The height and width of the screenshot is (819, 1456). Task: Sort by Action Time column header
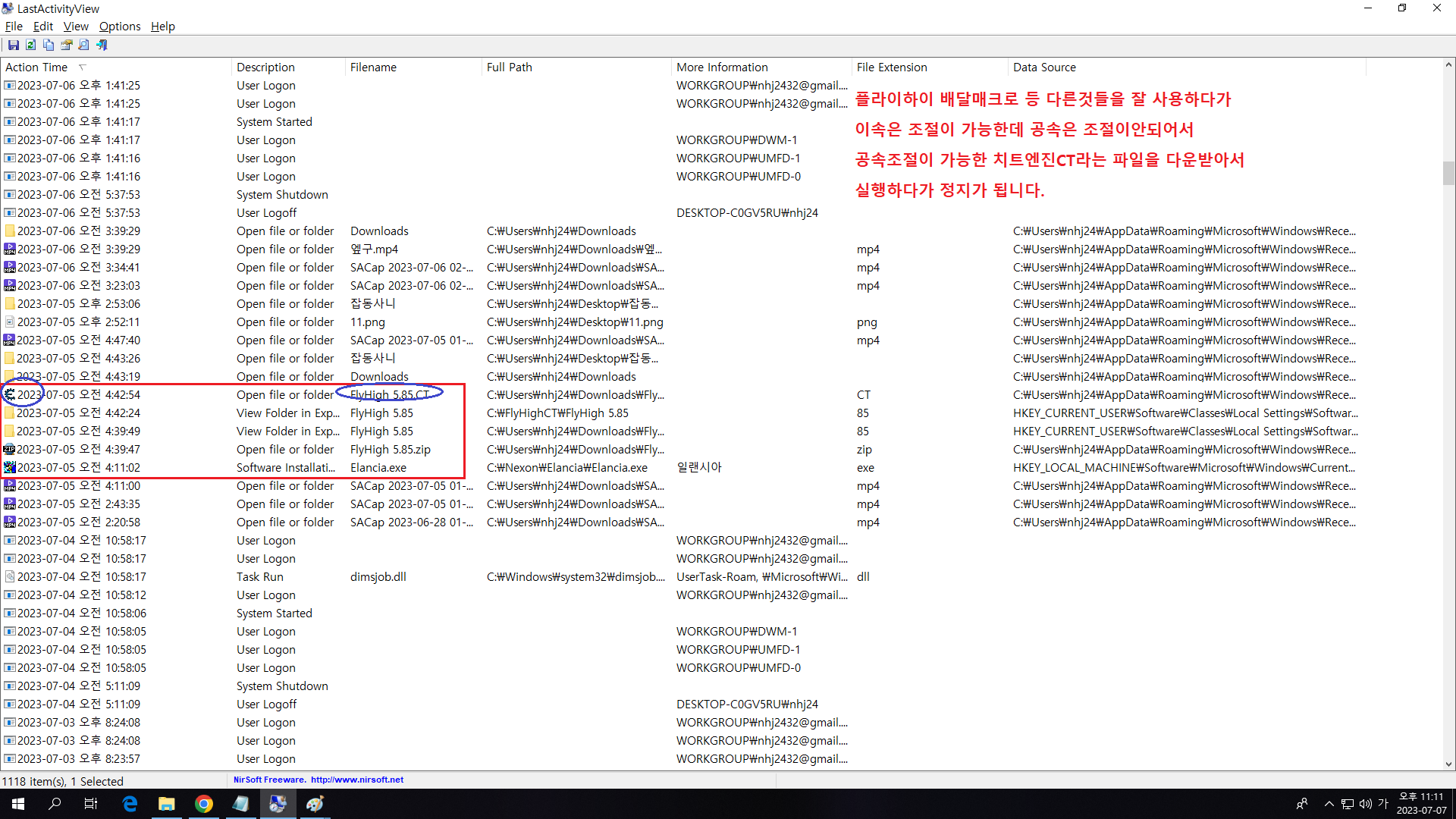pos(36,67)
